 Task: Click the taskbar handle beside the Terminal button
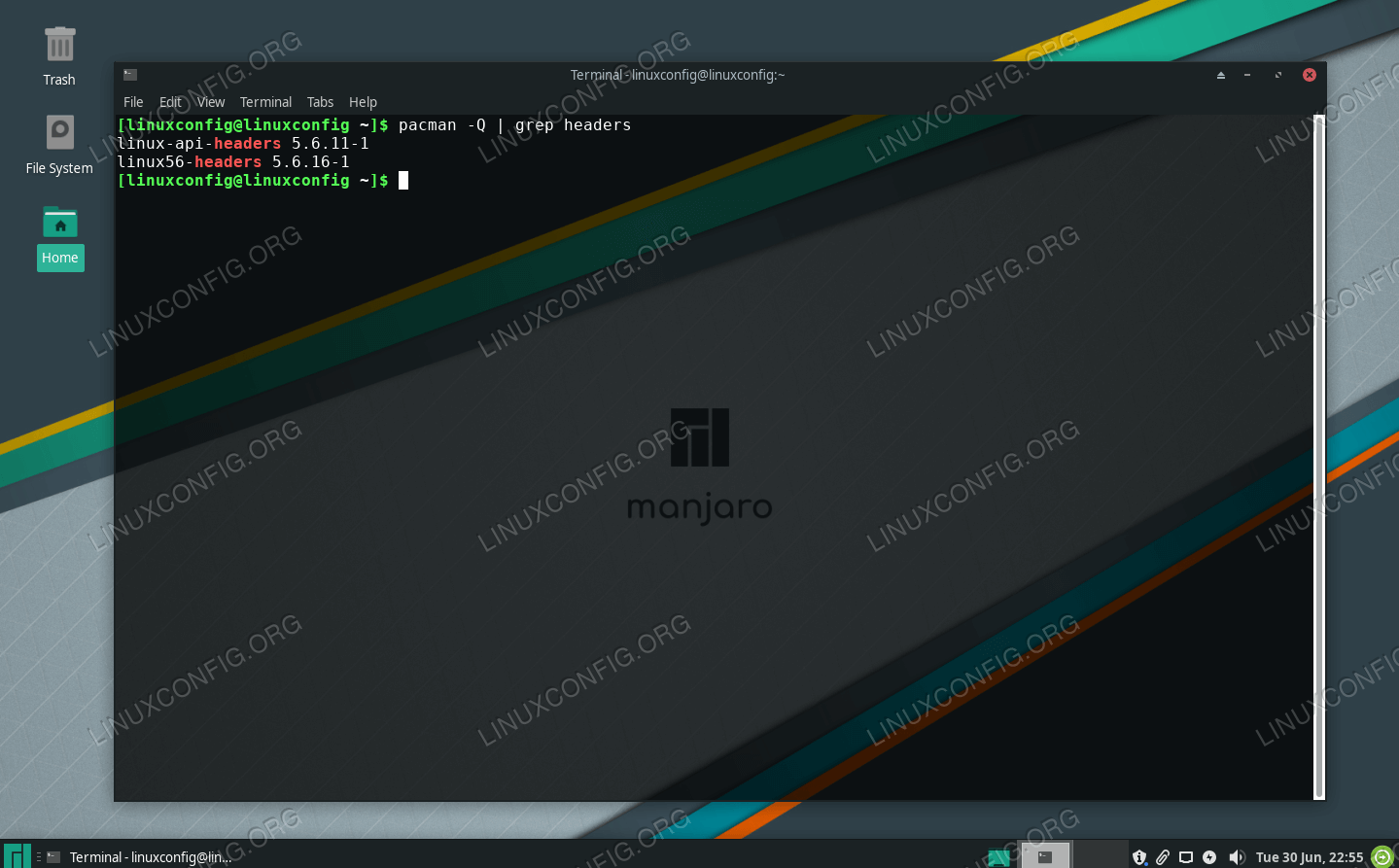coord(39,856)
